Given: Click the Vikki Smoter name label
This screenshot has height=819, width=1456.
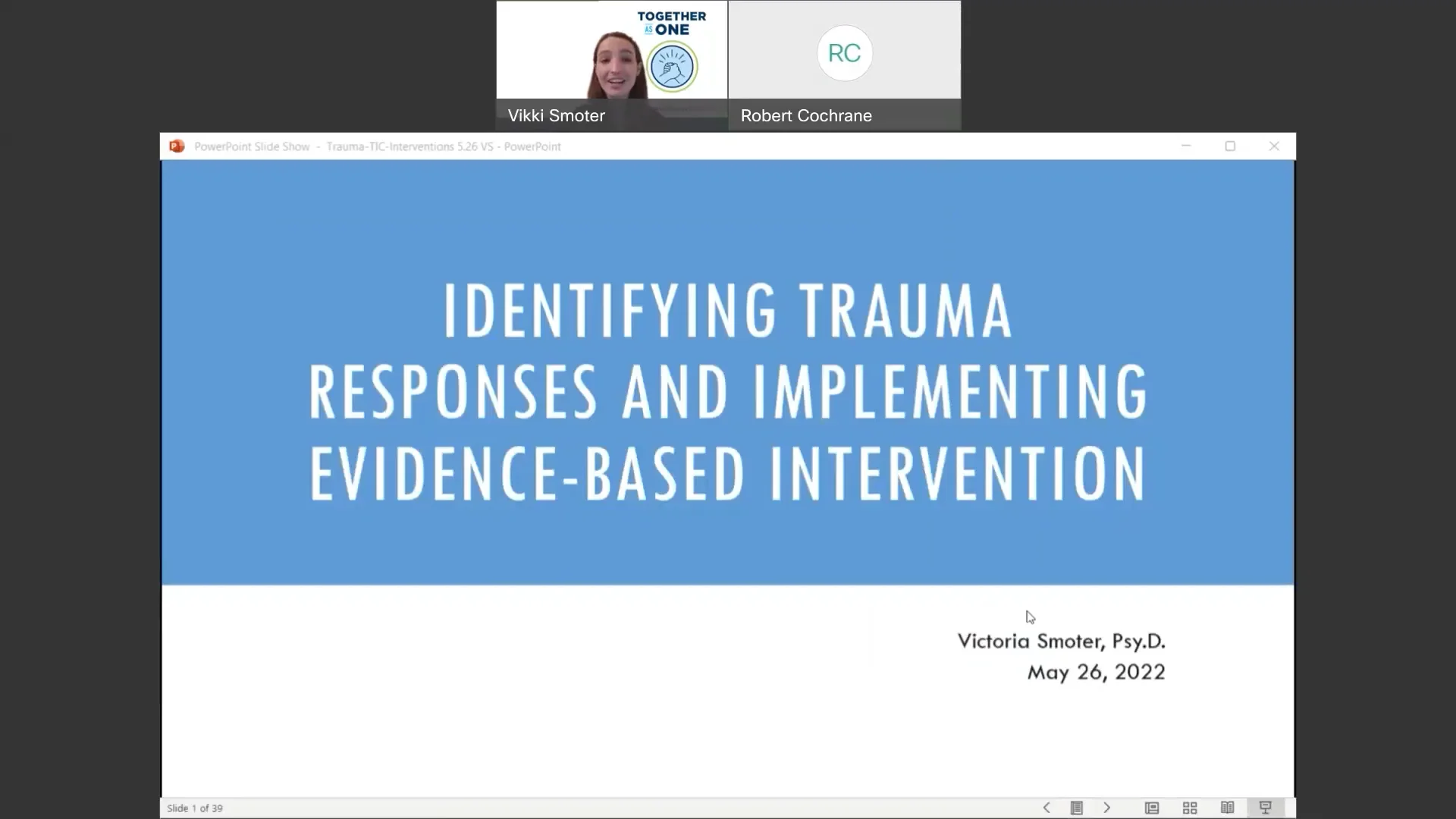Looking at the screenshot, I should (556, 115).
